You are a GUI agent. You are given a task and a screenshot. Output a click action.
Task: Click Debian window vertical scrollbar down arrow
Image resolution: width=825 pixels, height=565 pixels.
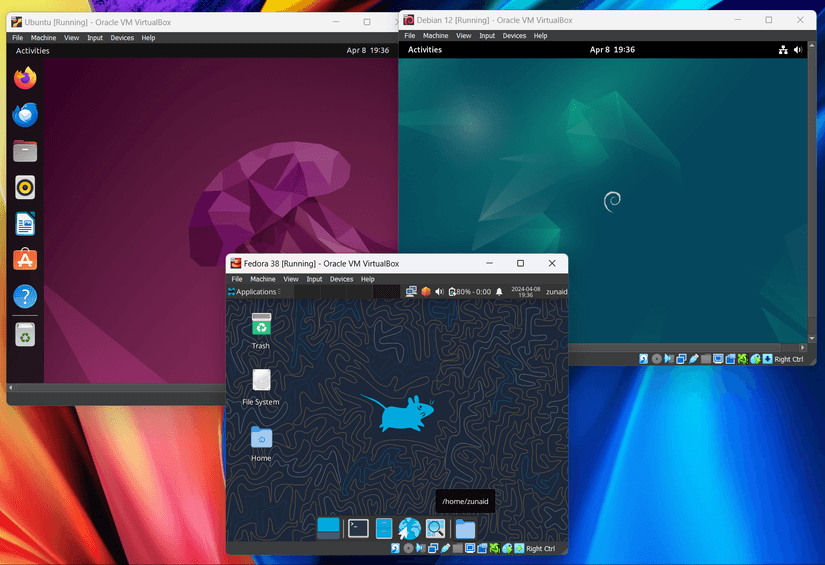pyautogui.click(x=812, y=338)
